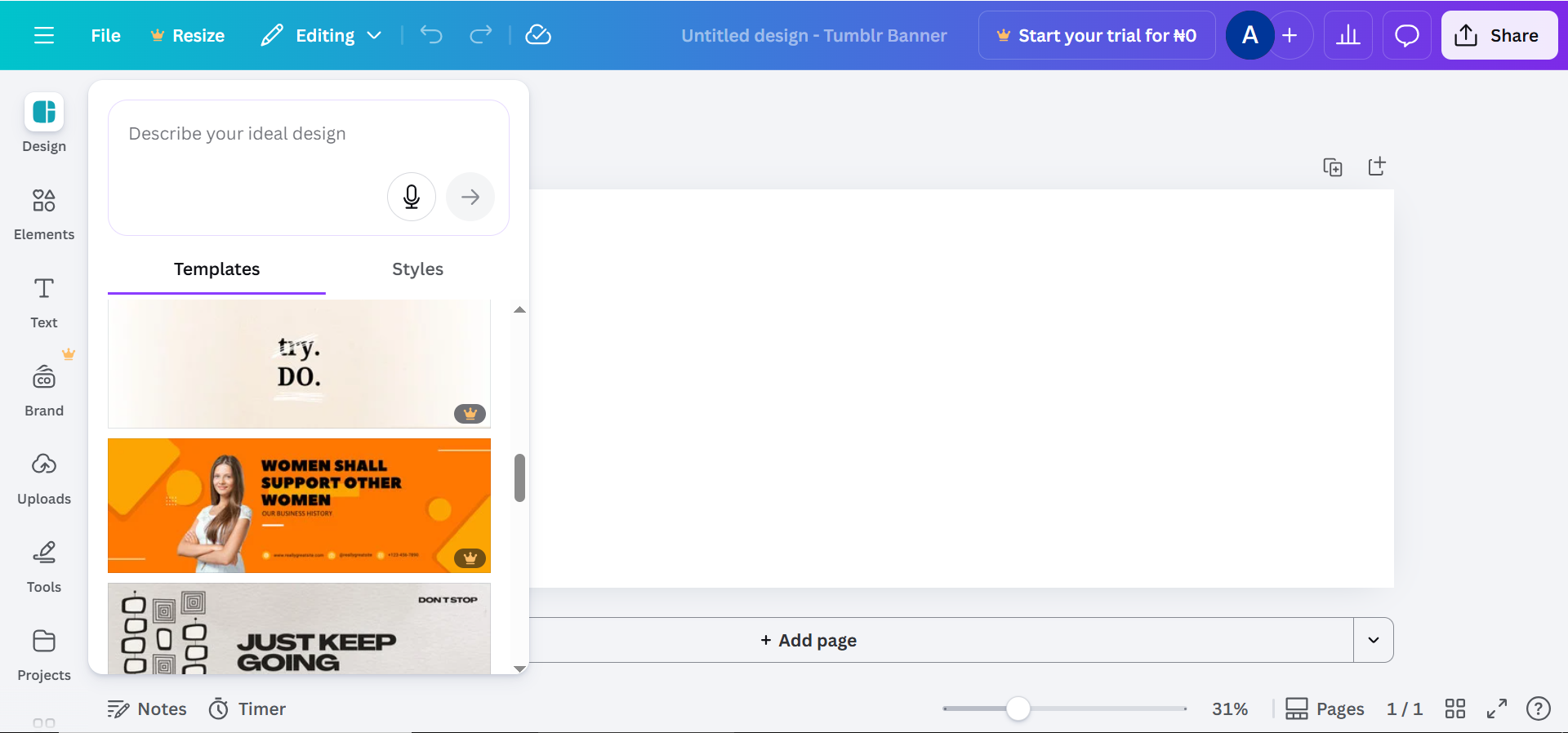Screen dimensions: 1568x733
Task: Open the comments speech bubble icon
Action: 1406,35
